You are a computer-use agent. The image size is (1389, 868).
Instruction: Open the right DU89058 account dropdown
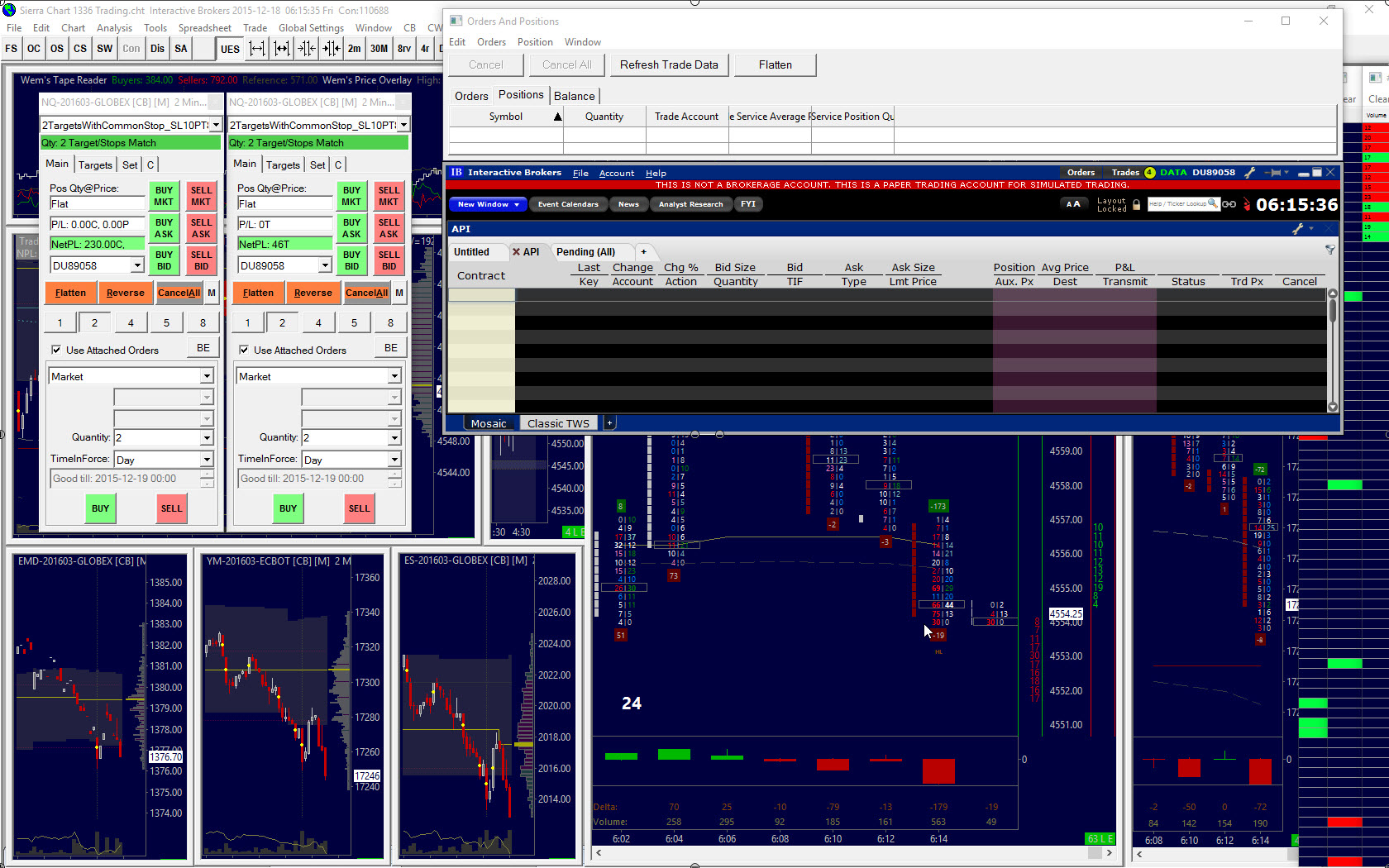[x=325, y=265]
